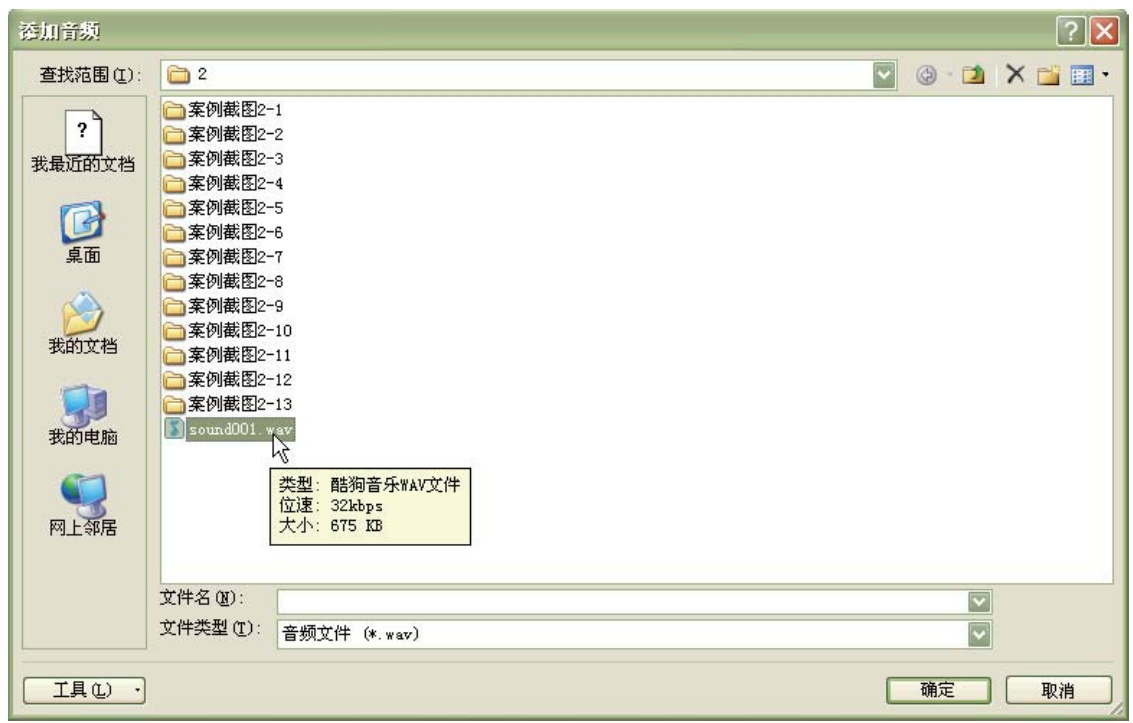The height and width of the screenshot is (723, 1133).
Task: Open folder 案例截图2-6
Action: click(223, 233)
